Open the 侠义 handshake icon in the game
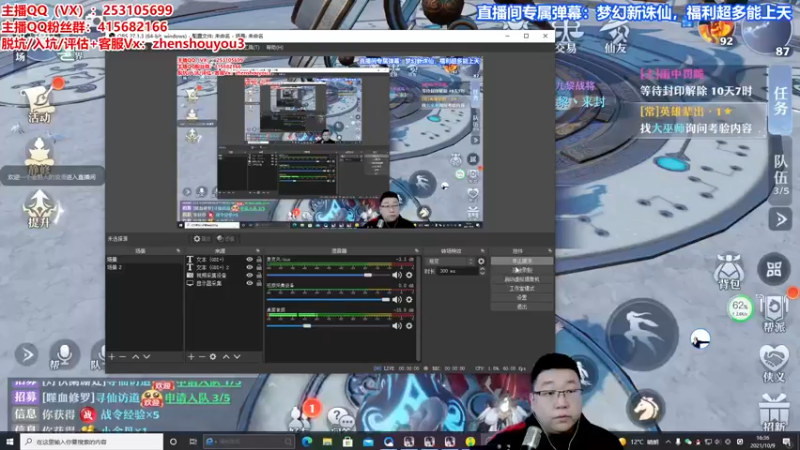 (774, 363)
